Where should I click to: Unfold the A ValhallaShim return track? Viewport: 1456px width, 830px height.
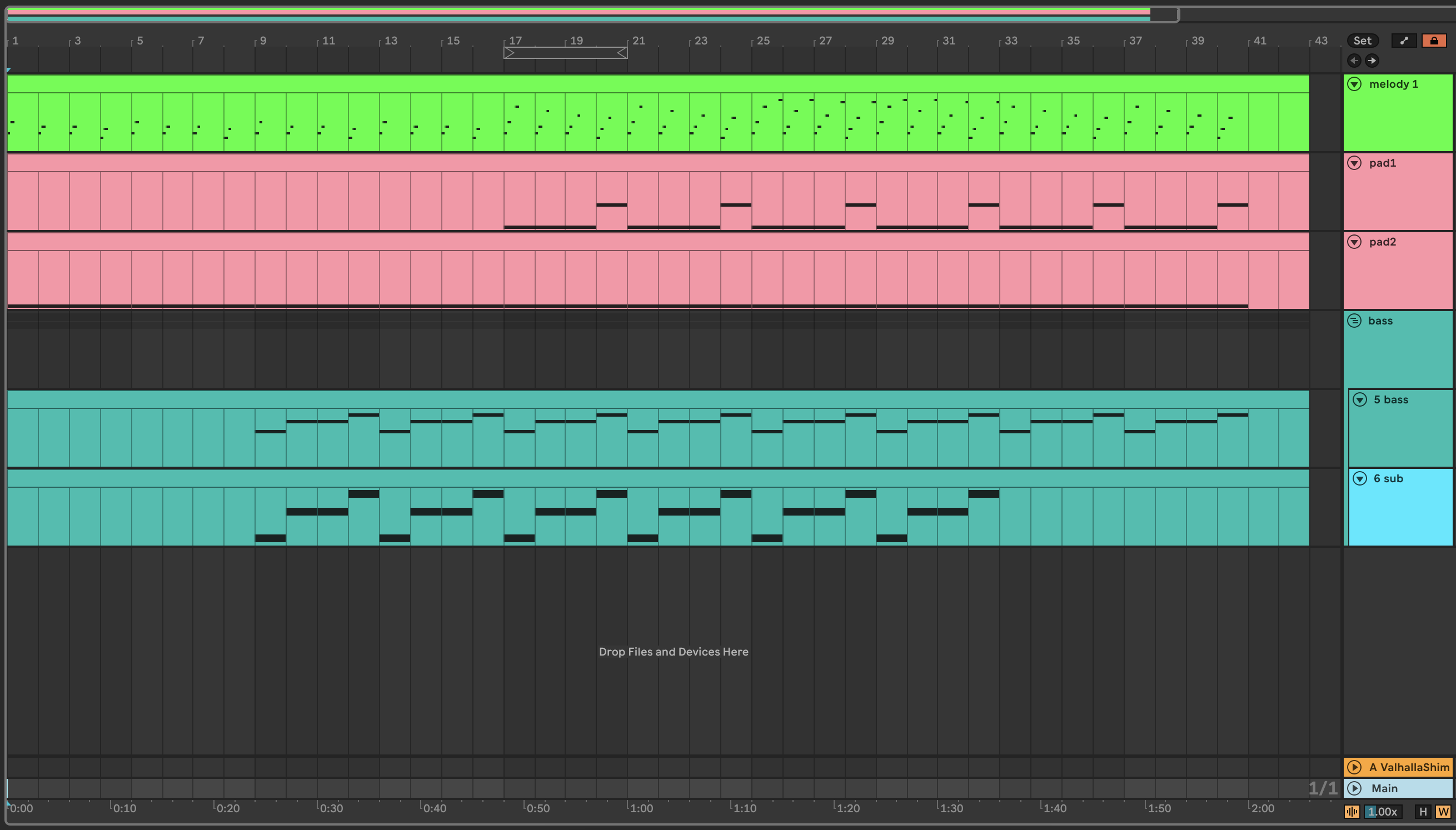click(x=1354, y=767)
